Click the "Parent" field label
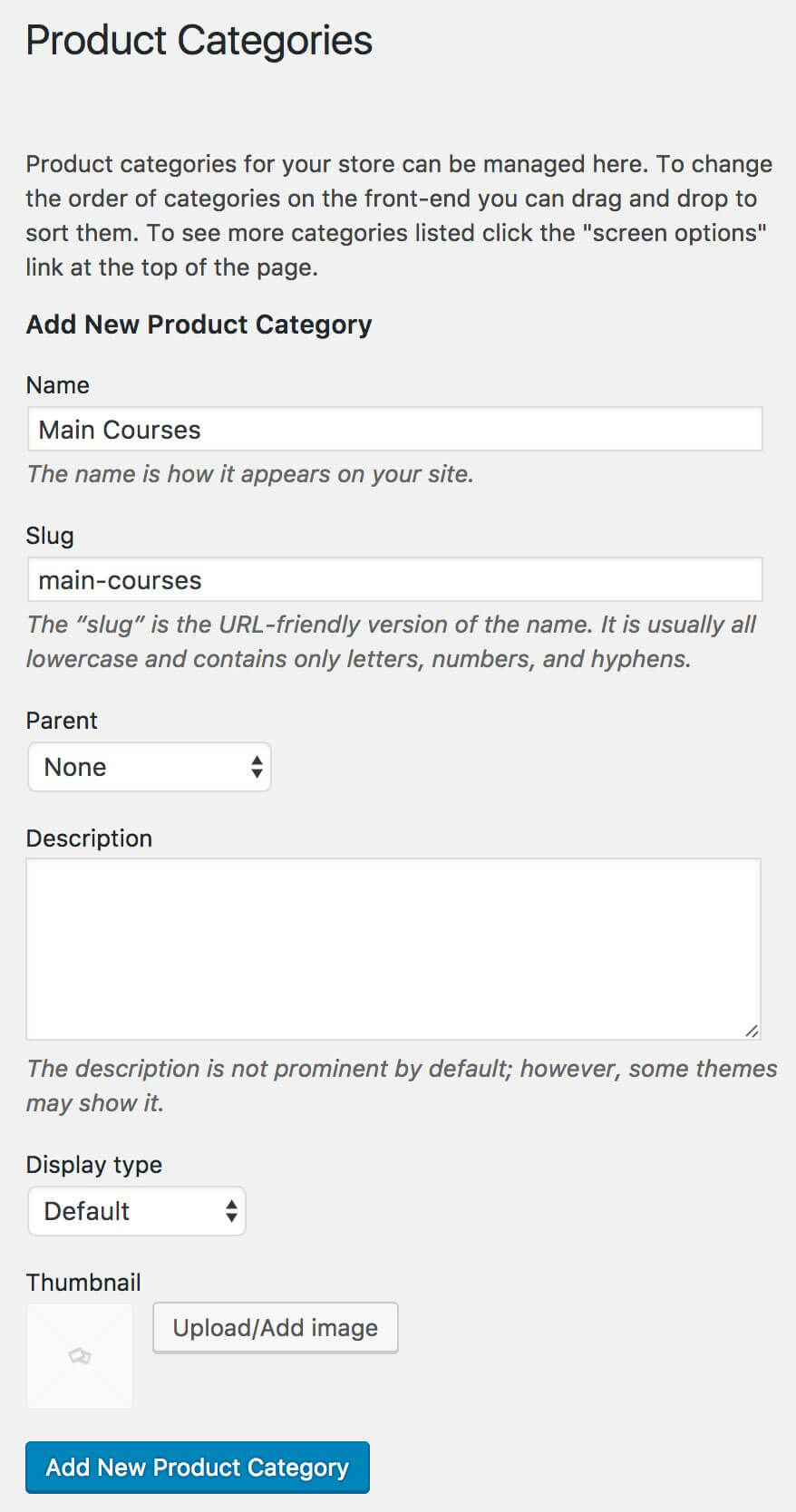796x1512 pixels. click(62, 721)
